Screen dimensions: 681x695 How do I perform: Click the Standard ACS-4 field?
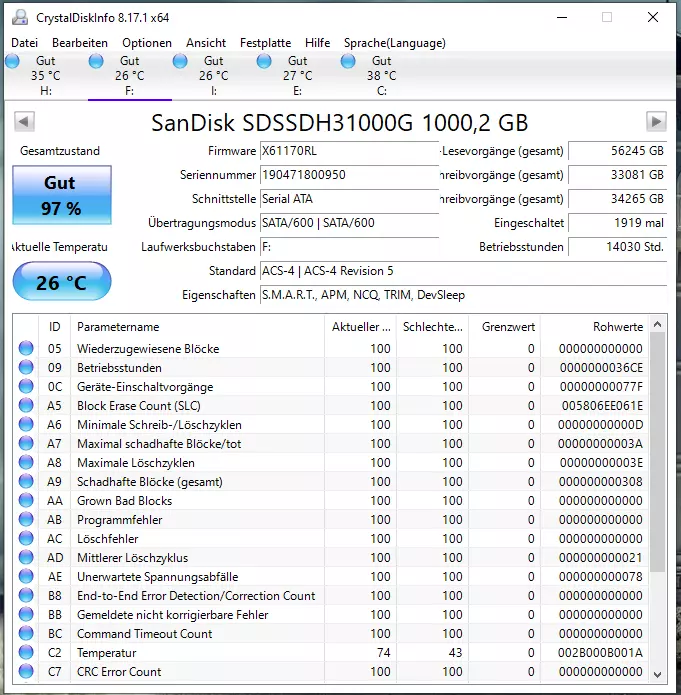click(x=463, y=271)
